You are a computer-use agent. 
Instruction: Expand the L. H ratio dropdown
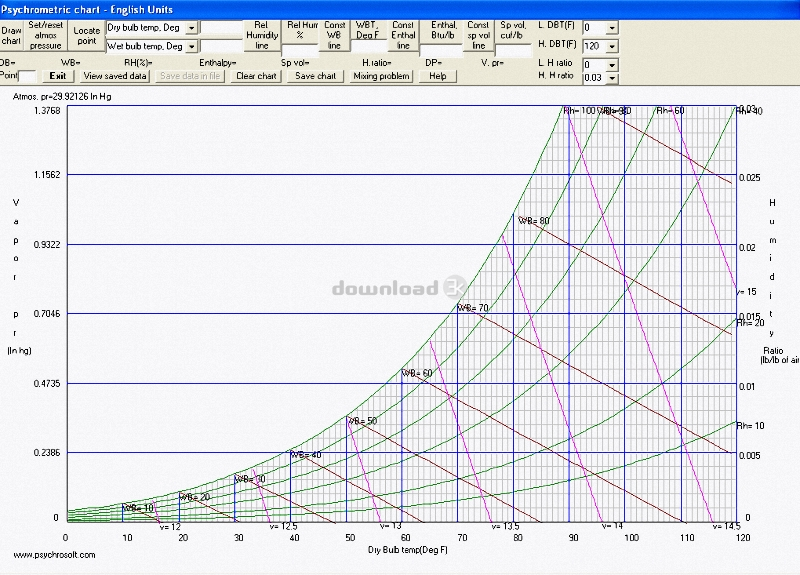[612, 64]
